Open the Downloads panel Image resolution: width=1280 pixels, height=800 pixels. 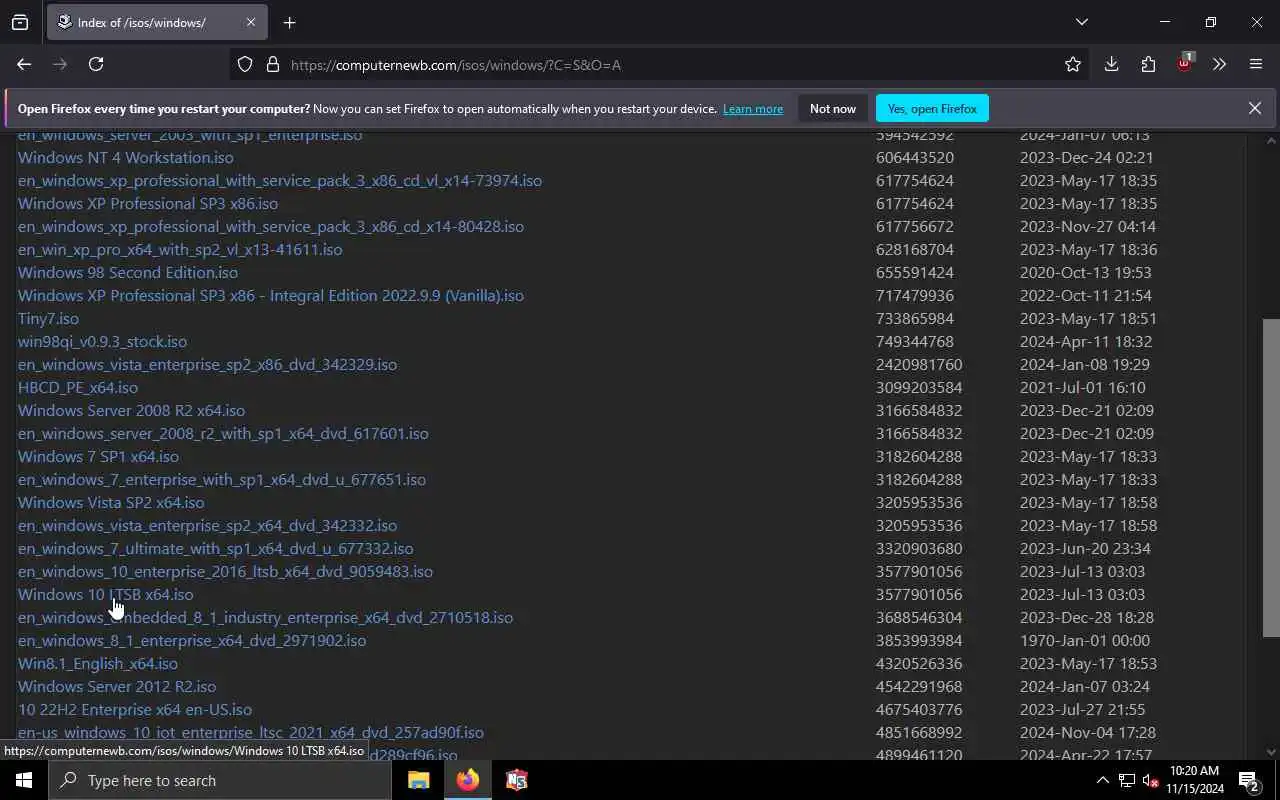coord(1111,64)
